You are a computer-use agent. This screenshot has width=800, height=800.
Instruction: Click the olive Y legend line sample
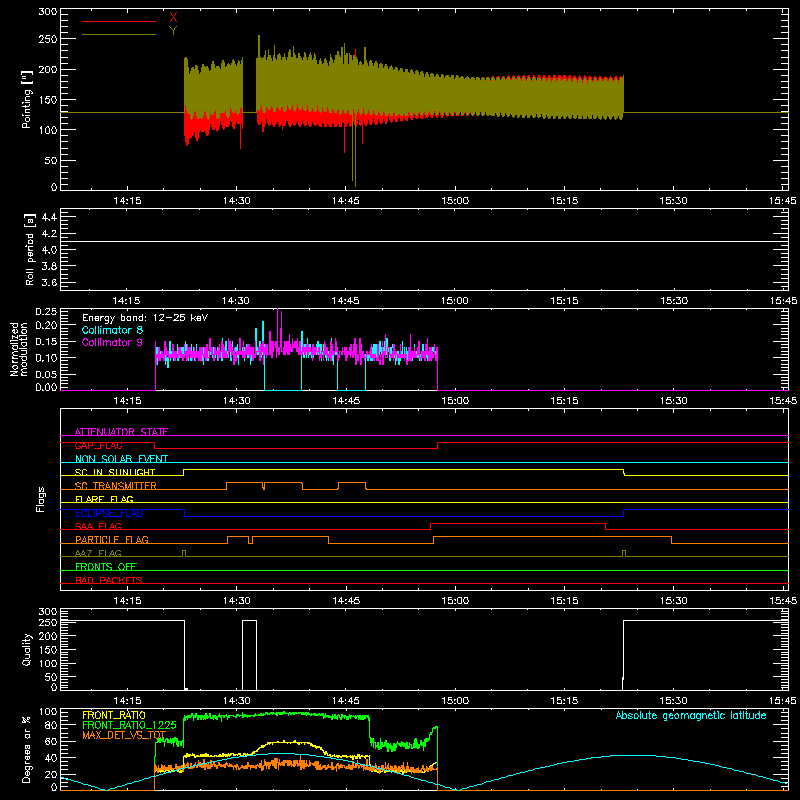click(119, 34)
